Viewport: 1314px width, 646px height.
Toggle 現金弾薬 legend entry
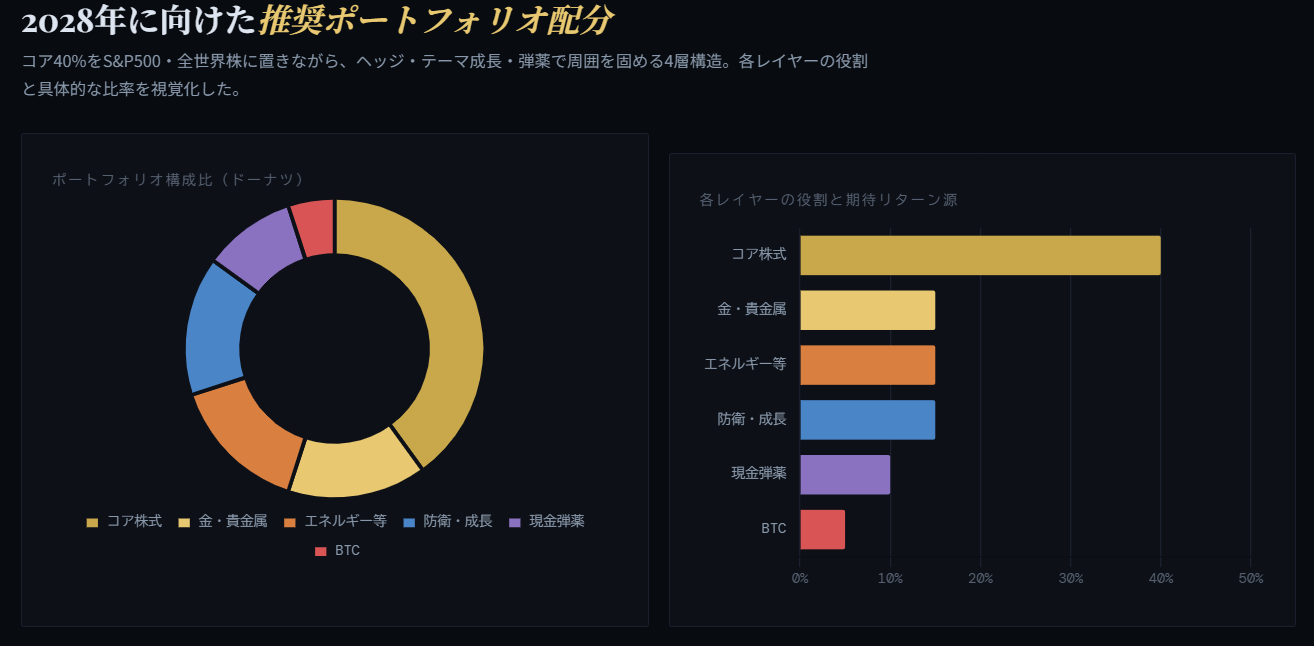546,521
